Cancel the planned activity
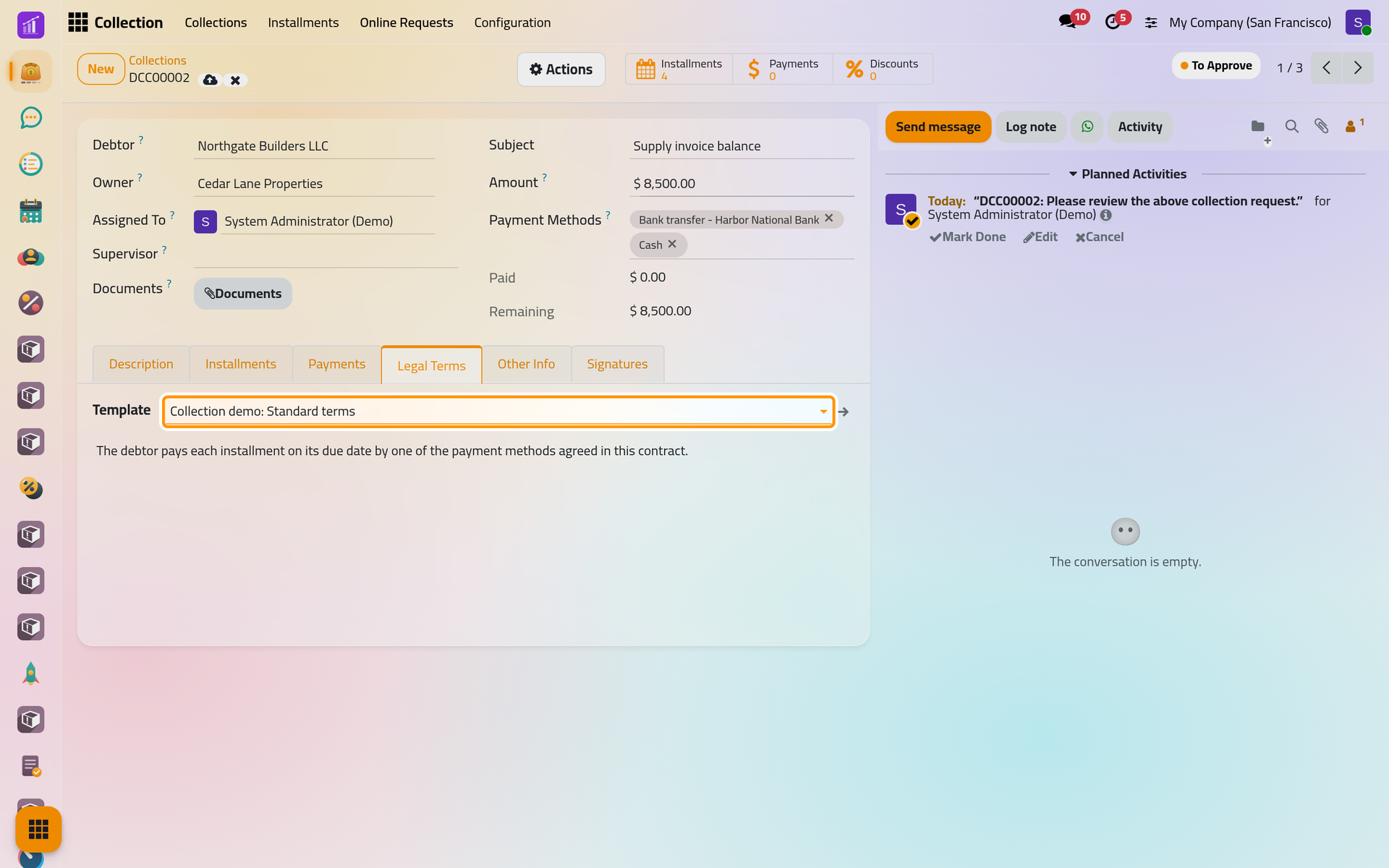Image resolution: width=1389 pixels, height=868 pixels. 1100,237
